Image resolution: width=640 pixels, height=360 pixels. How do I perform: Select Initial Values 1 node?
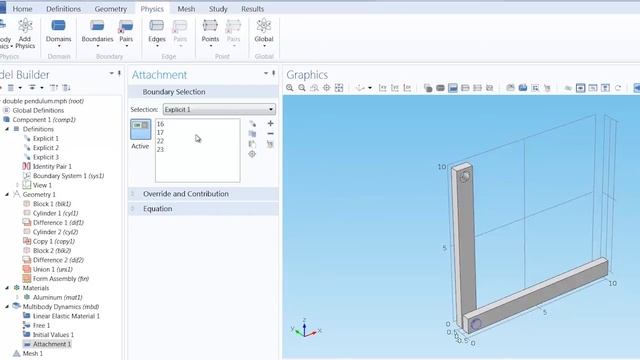[x=53, y=335]
